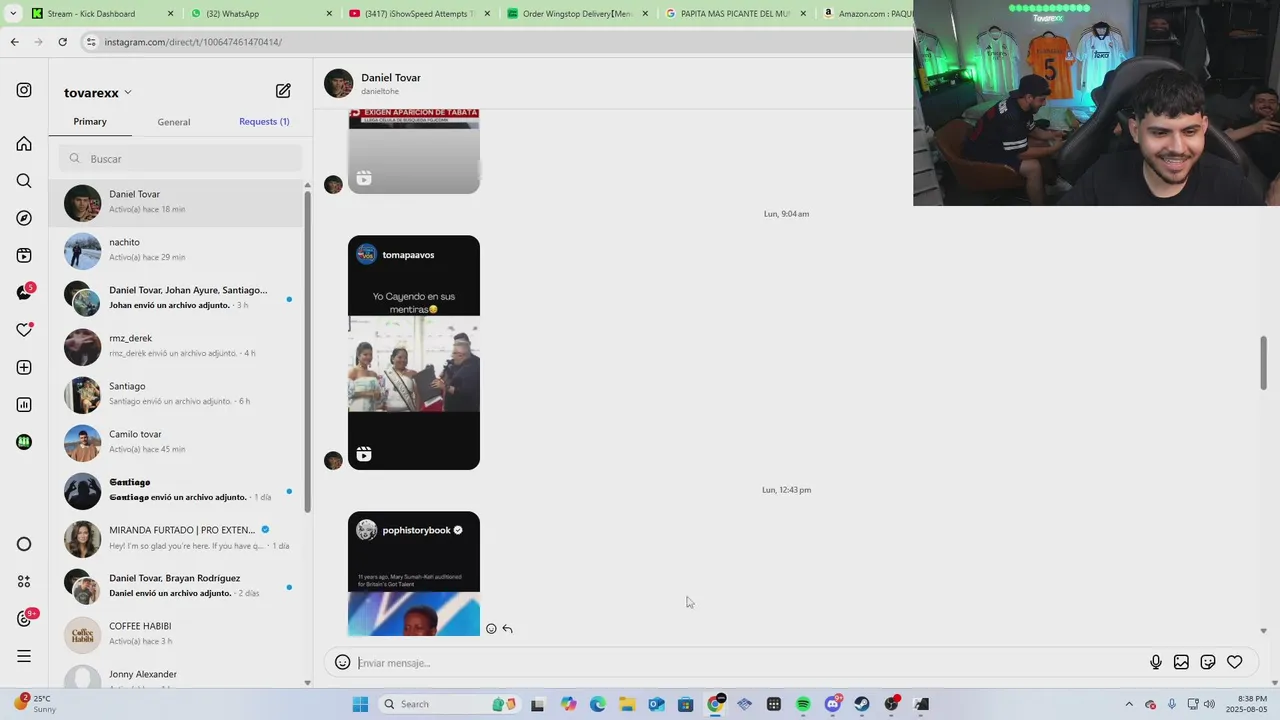Image resolution: width=1280 pixels, height=720 pixels.
Task: Compose a new message icon
Action: [283, 91]
